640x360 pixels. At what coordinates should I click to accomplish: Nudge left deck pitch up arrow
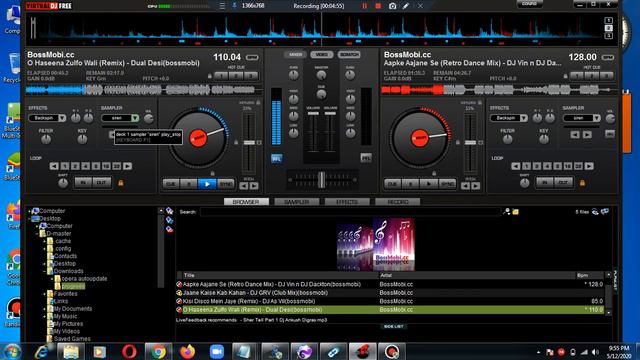click(x=254, y=186)
